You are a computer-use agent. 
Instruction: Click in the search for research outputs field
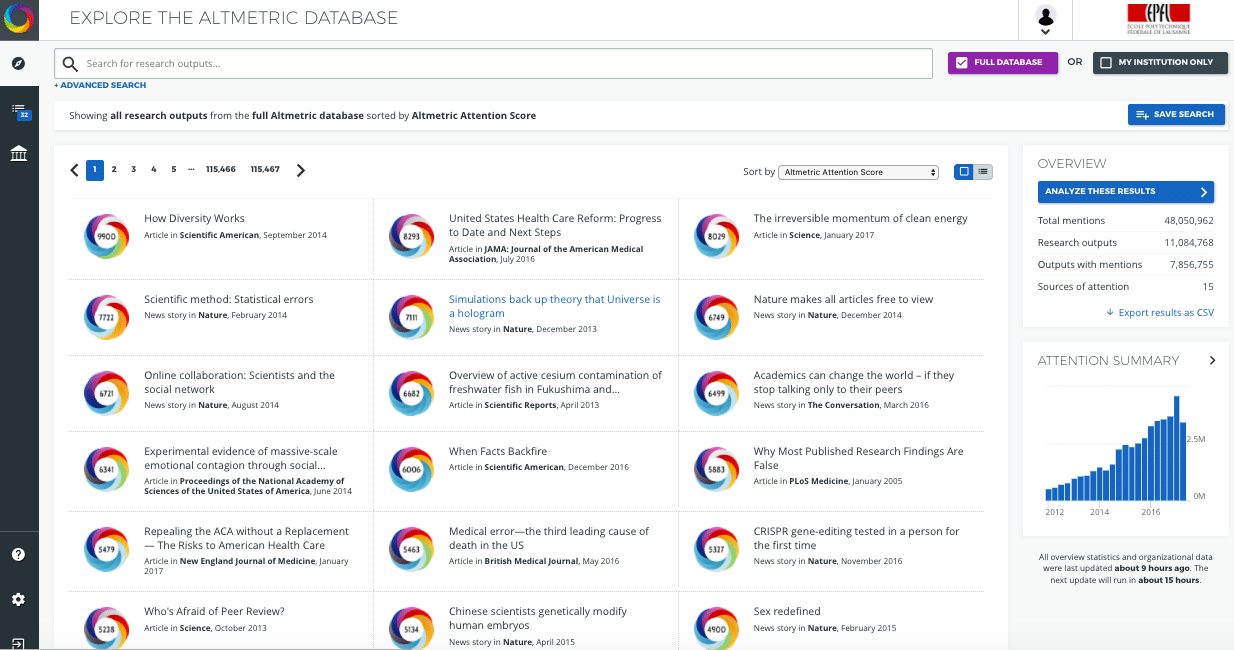(x=494, y=64)
